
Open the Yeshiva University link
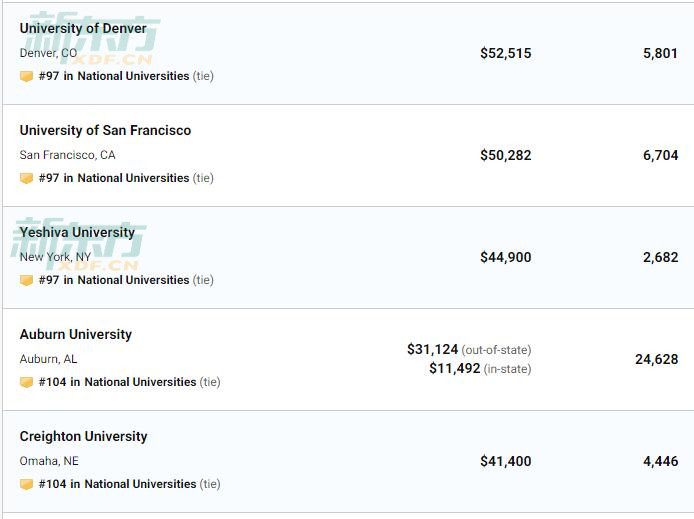coord(77,232)
